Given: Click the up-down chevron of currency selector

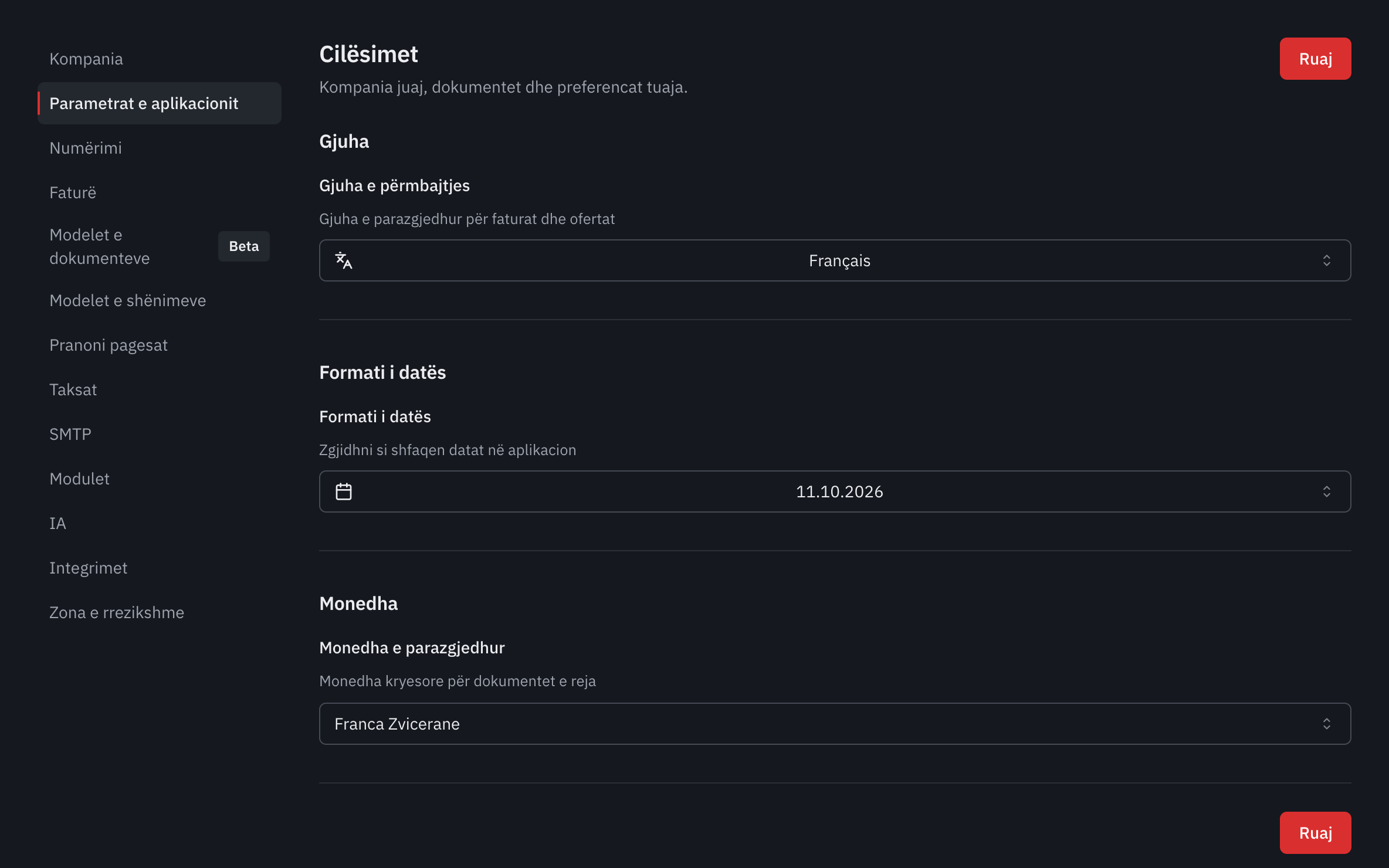Looking at the screenshot, I should (x=1327, y=724).
